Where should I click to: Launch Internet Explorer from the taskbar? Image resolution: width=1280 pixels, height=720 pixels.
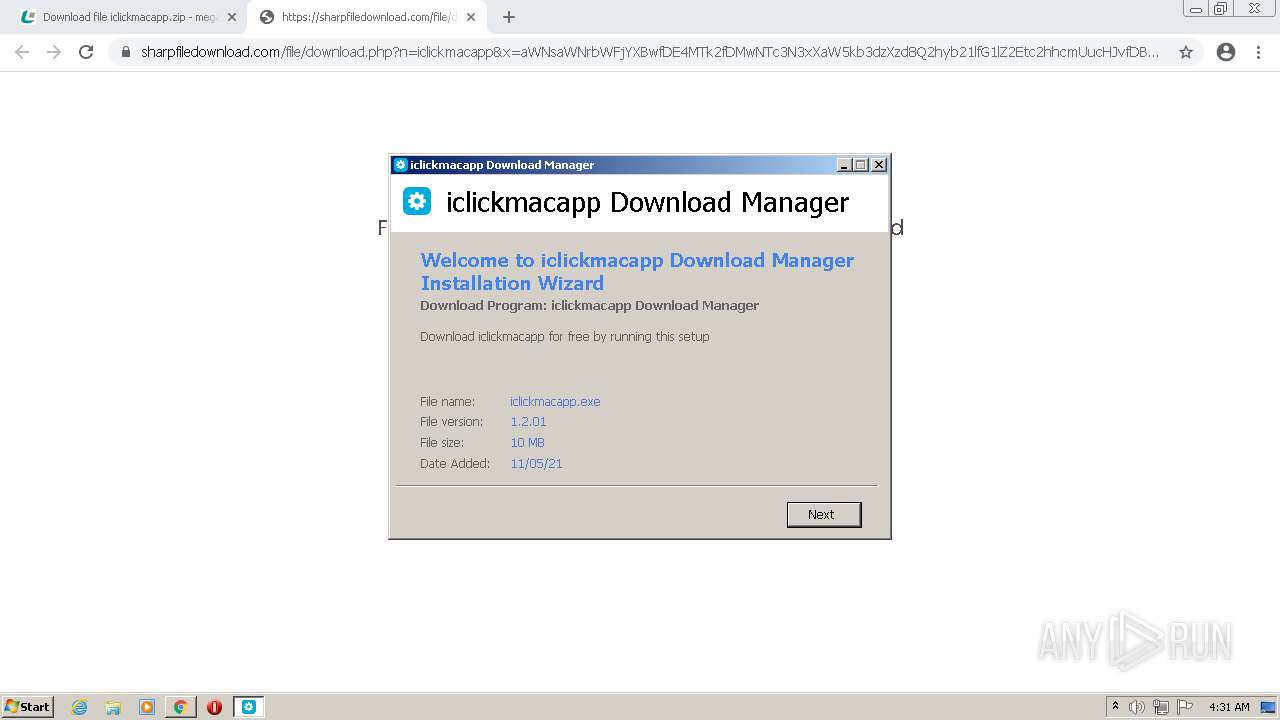coord(80,707)
